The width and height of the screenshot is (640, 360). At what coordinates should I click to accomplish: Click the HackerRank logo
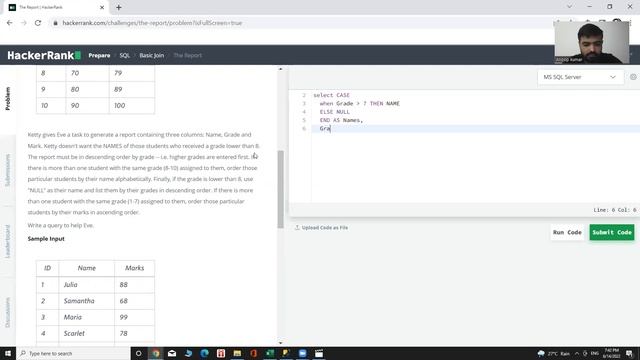[44, 55]
